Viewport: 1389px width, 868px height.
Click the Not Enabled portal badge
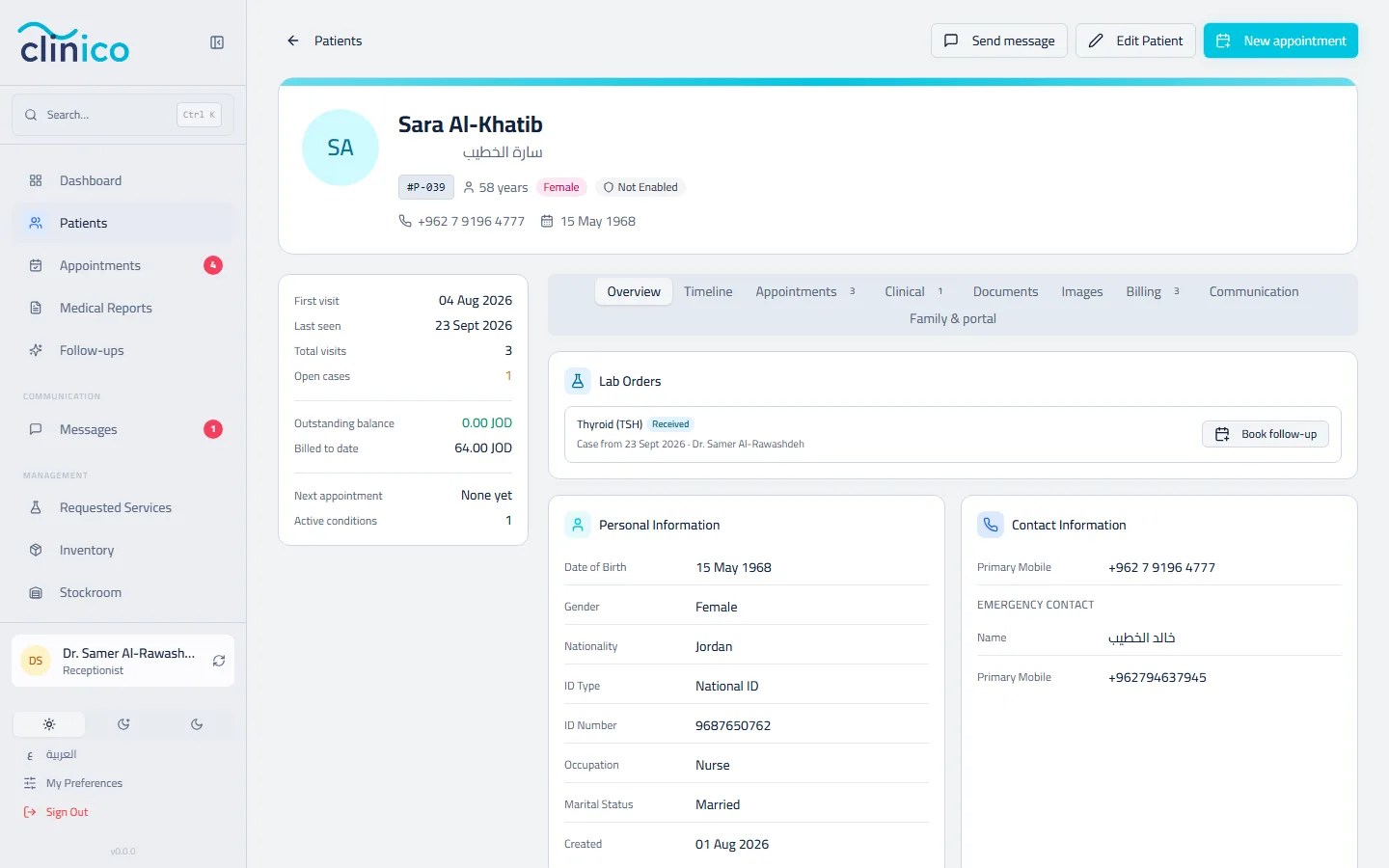click(640, 187)
